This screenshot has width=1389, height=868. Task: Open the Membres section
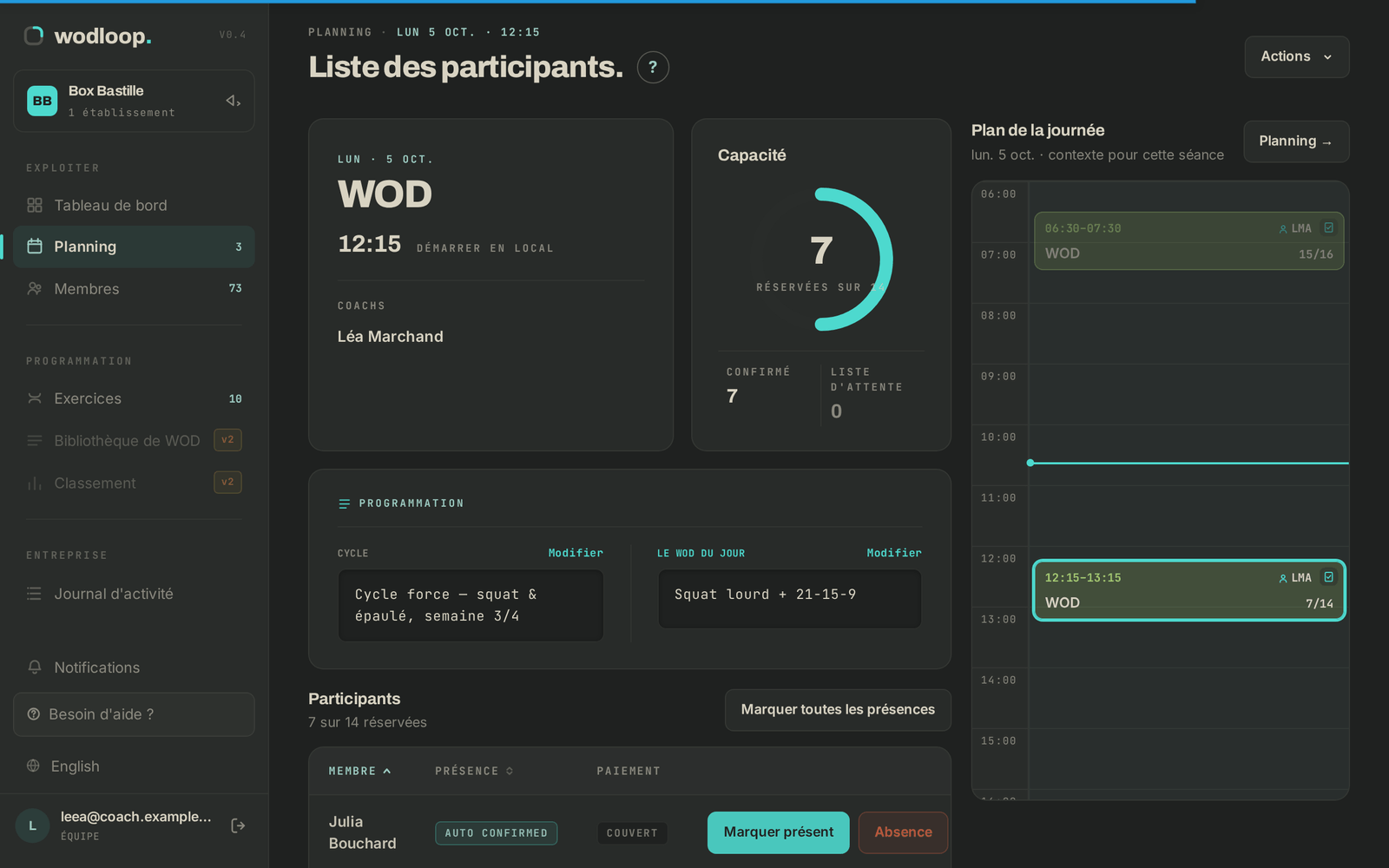point(134,288)
